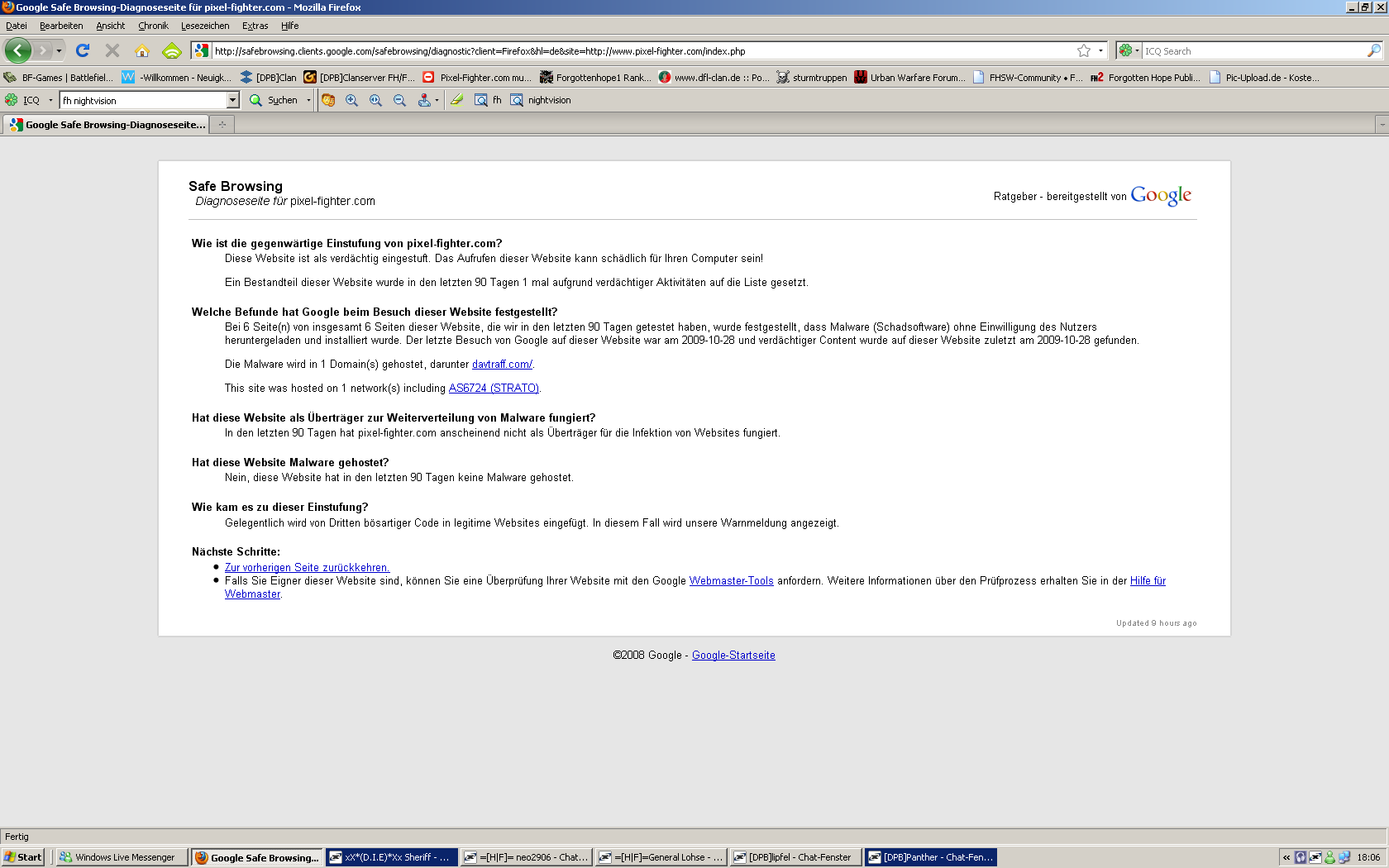Open the Ansicht menu
Screen dimensions: 1389x868
click(x=110, y=26)
